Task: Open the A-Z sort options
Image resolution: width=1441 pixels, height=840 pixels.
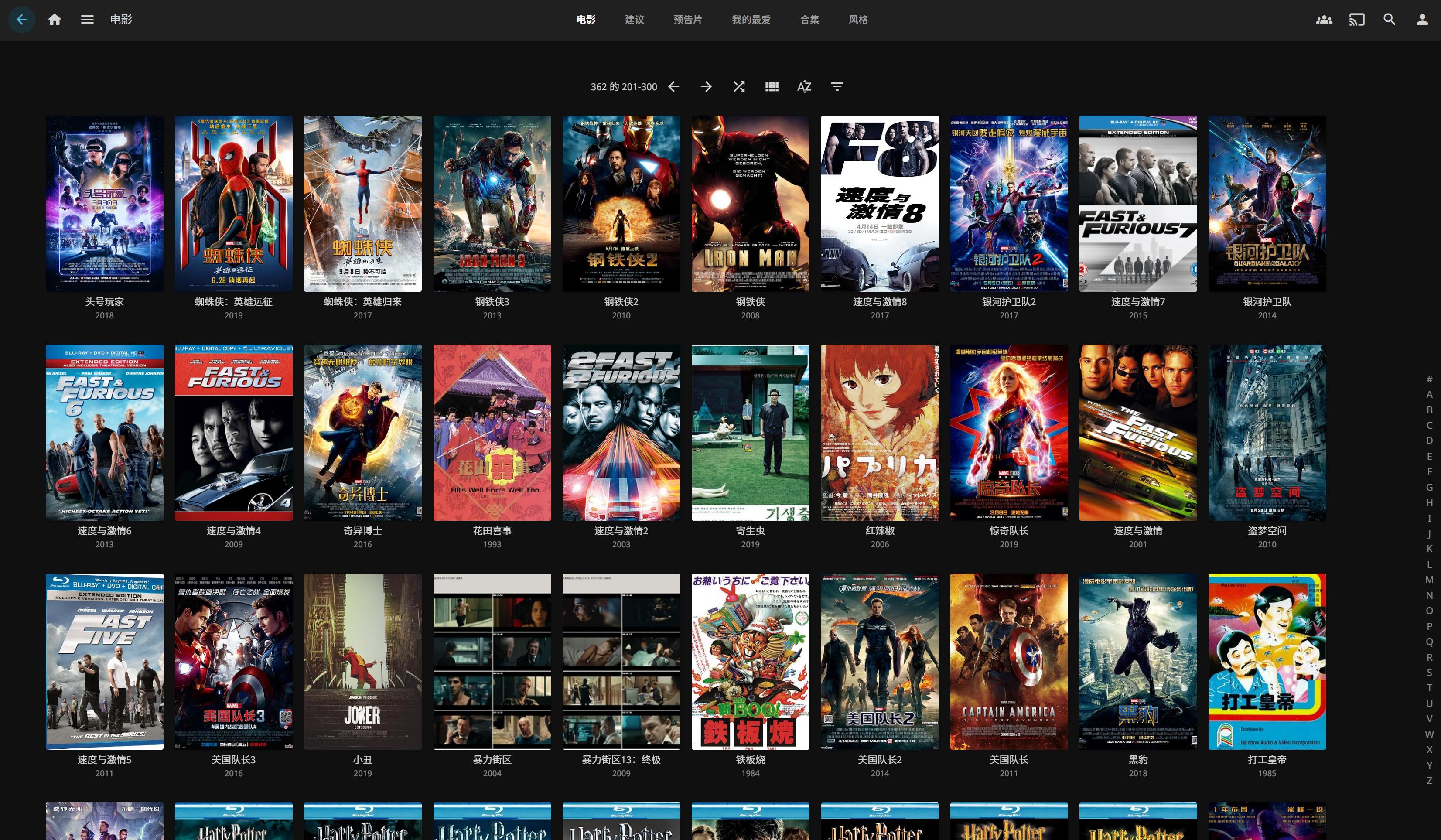Action: click(804, 86)
